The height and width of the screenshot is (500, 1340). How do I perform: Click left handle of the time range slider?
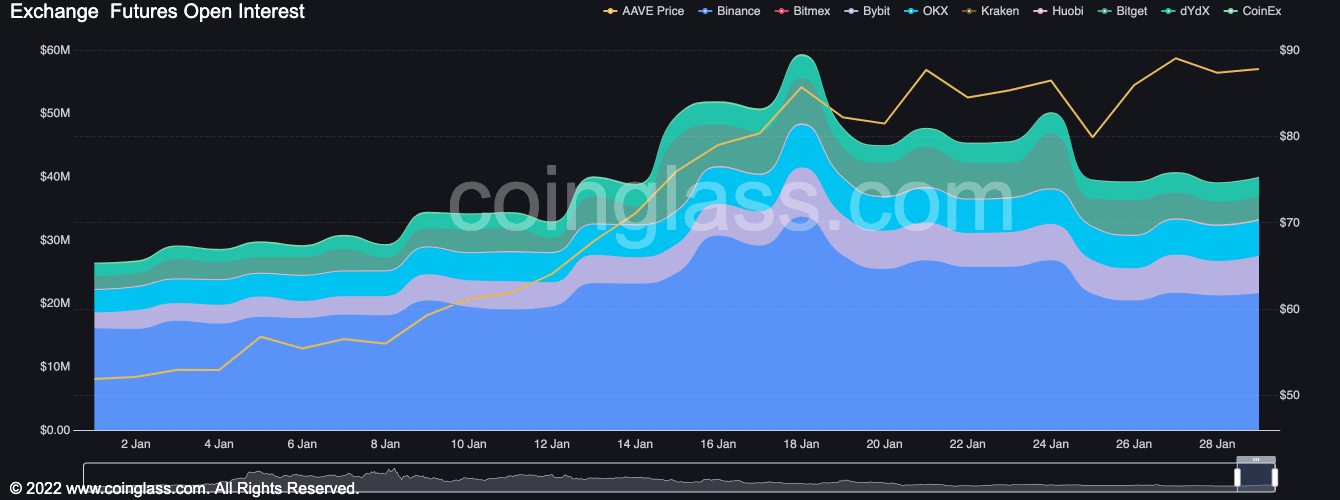[1237, 476]
